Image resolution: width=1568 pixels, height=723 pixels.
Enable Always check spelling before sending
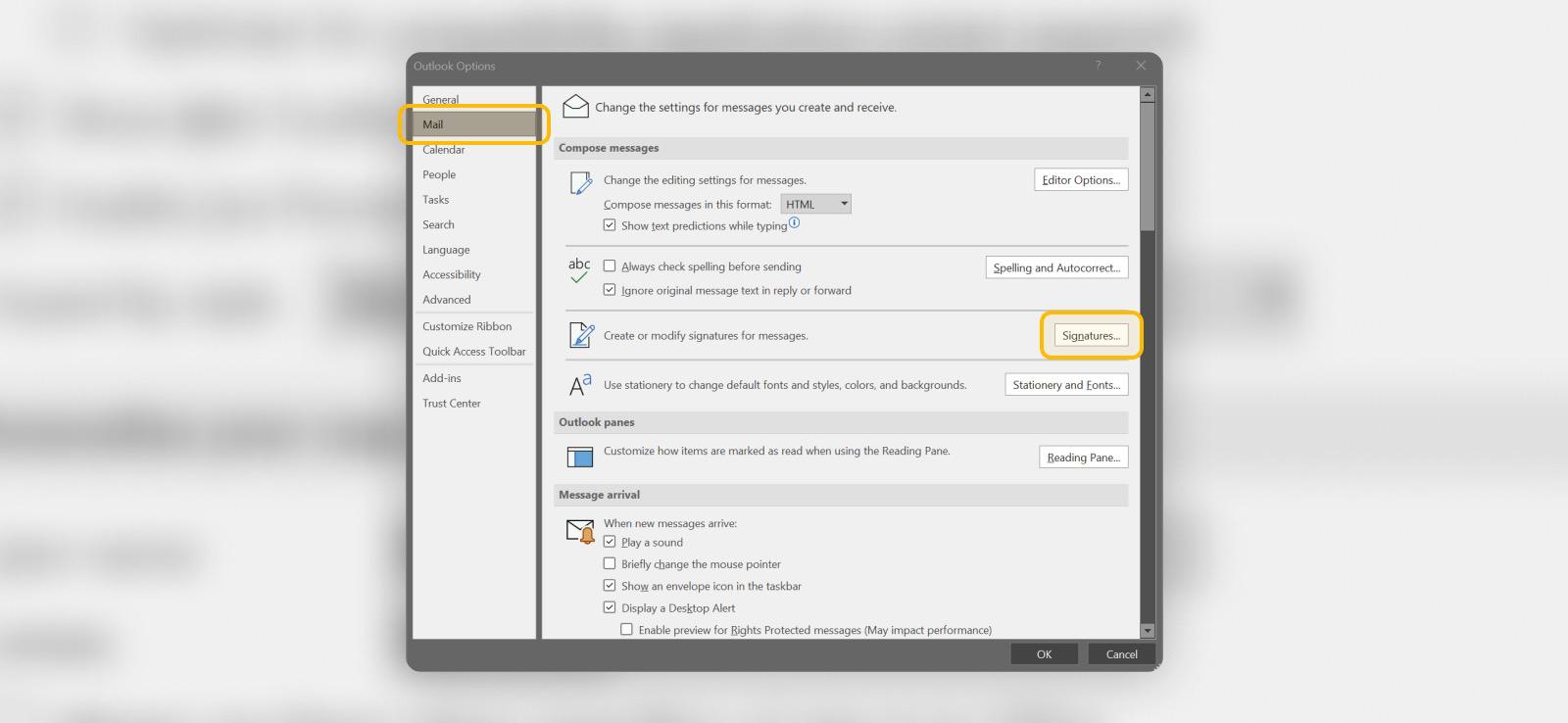610,265
